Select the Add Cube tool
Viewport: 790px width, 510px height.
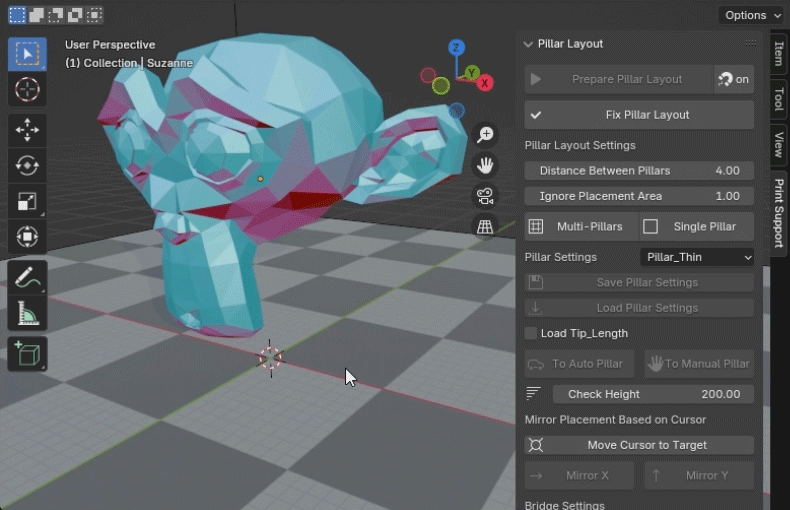click(x=27, y=354)
